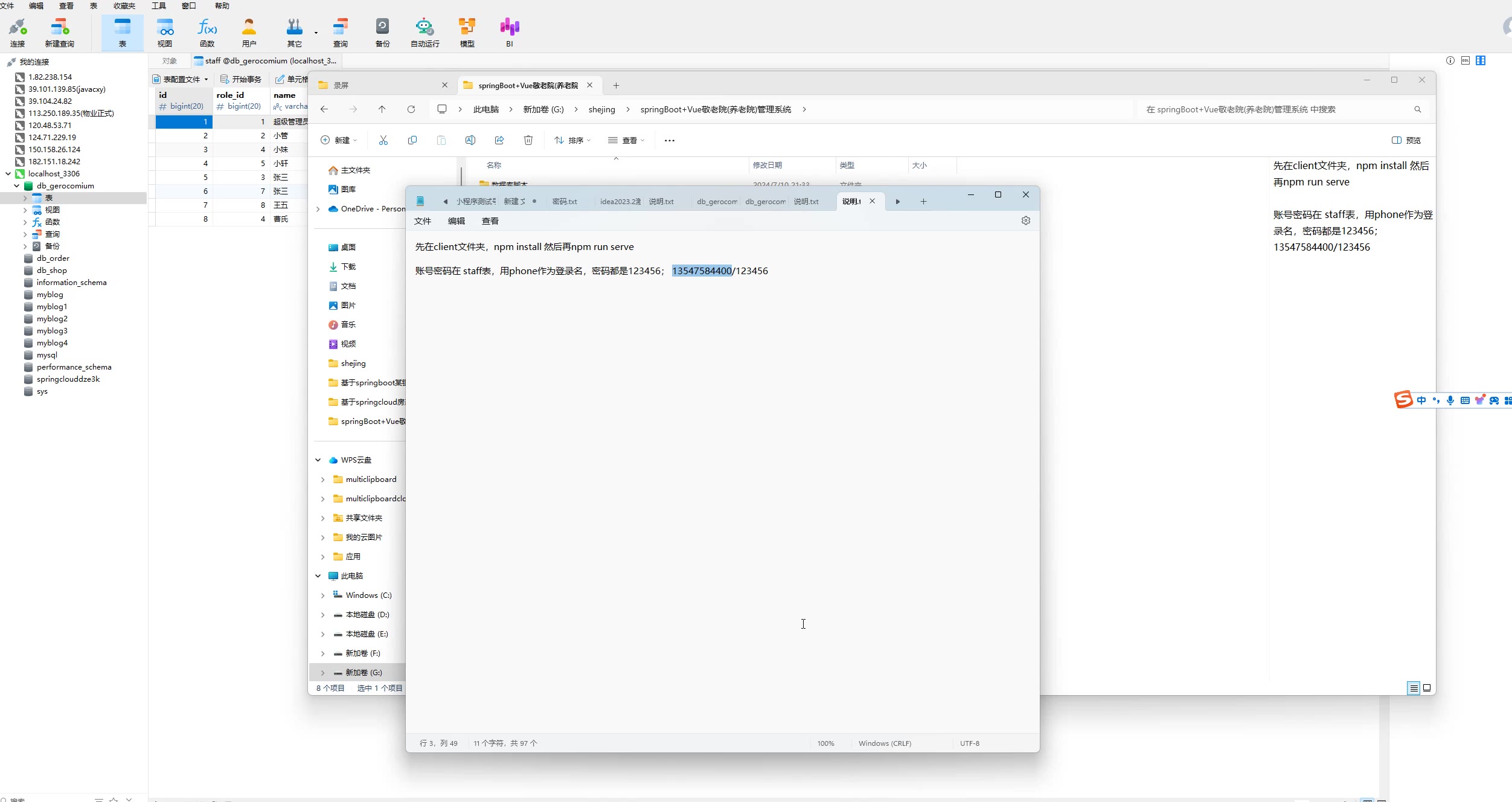
Task: Click the 函数 function toolbar icon
Action: click(207, 32)
